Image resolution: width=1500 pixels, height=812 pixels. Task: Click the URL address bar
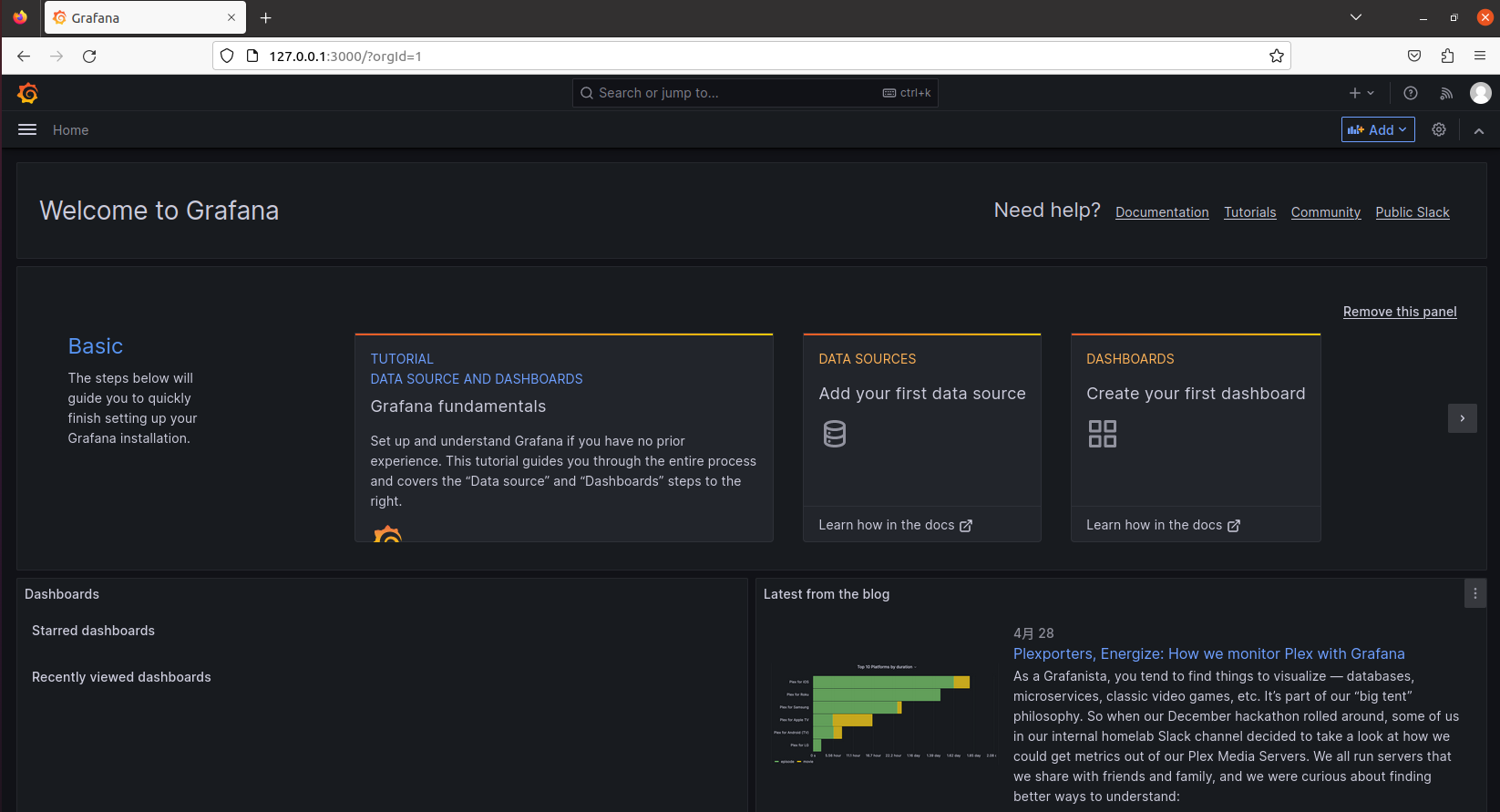pos(752,57)
